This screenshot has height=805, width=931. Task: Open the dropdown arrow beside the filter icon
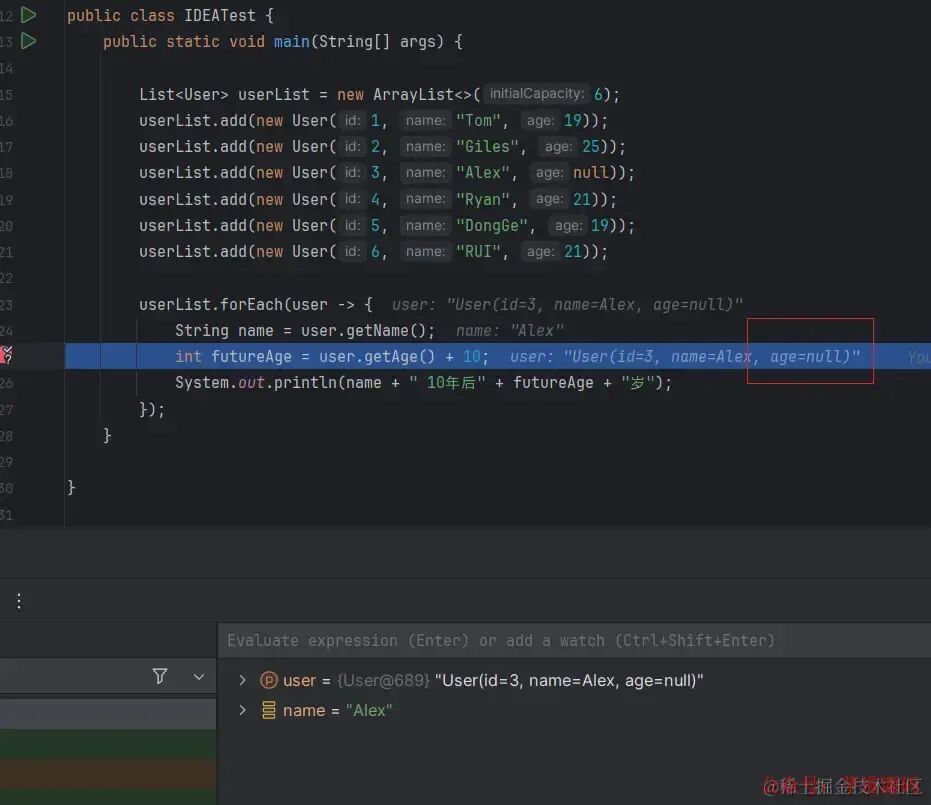[199, 676]
